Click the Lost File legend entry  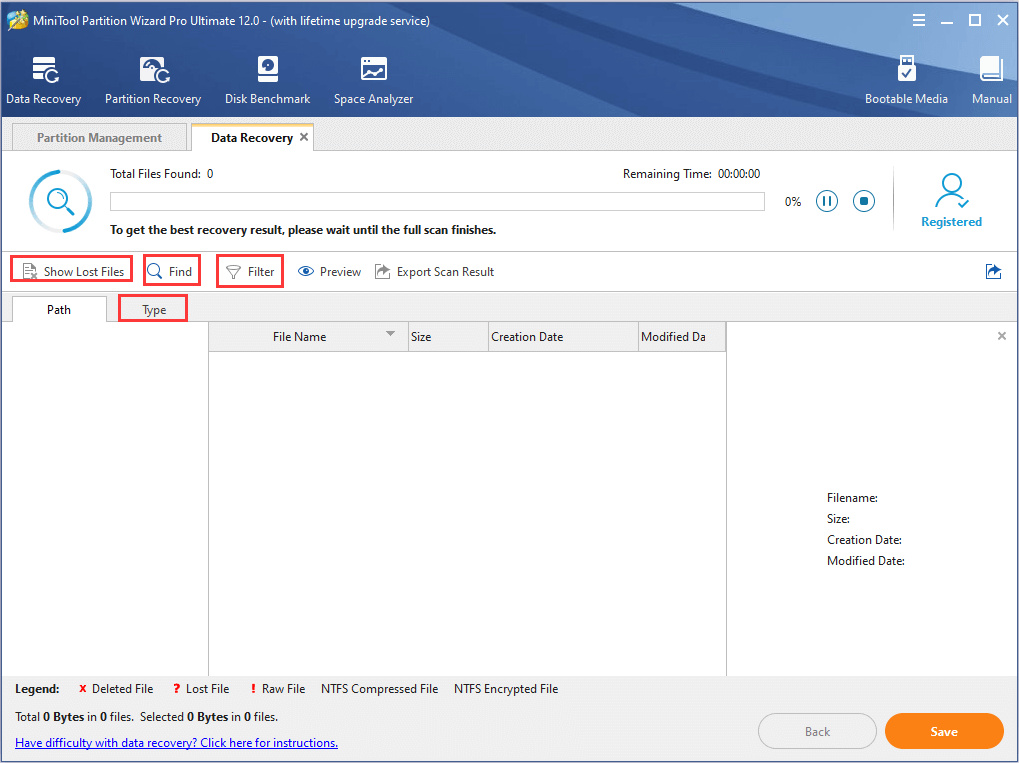[201, 689]
